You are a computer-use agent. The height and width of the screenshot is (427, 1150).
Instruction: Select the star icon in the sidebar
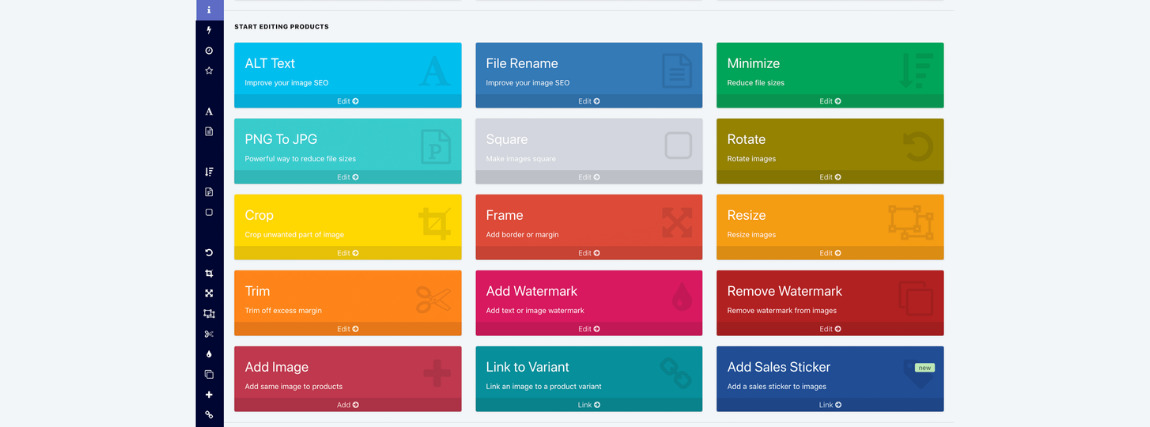209,71
